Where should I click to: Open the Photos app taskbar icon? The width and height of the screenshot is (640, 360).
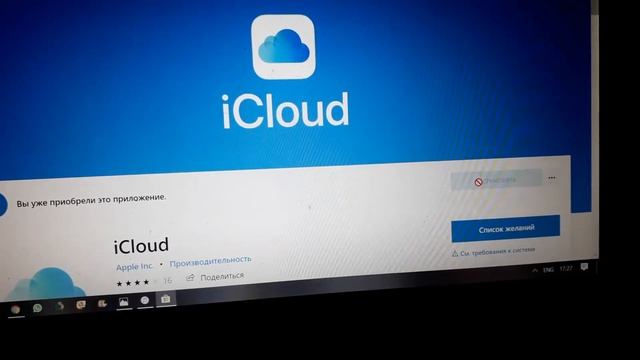click(x=123, y=302)
